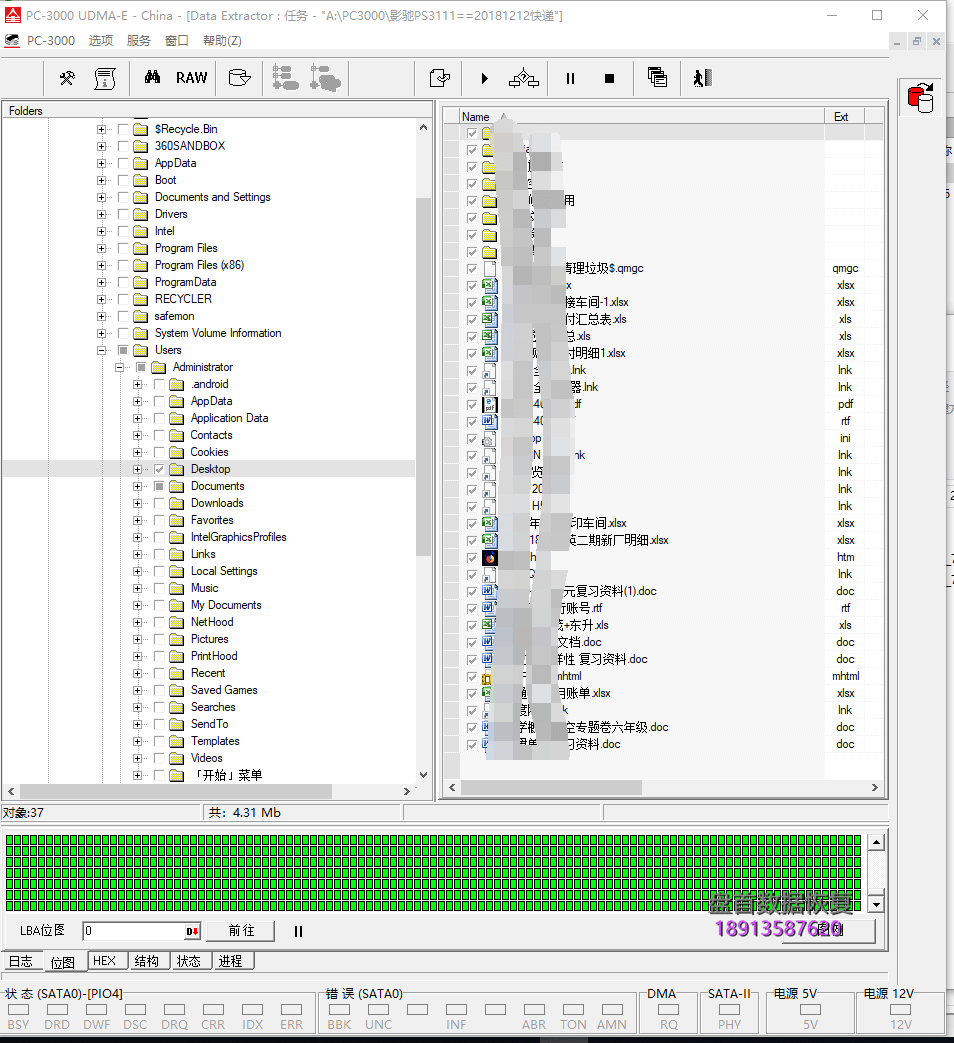Click the blank icon of 垃圾$.qmgc file
Viewport: 954px width, 1043px height.
pyautogui.click(x=490, y=268)
